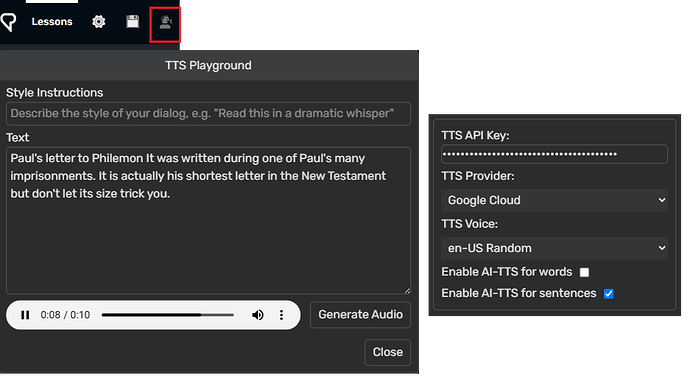Enable AI-TTS for words checkbox
Viewport: 690px width, 380px height.
click(x=584, y=272)
